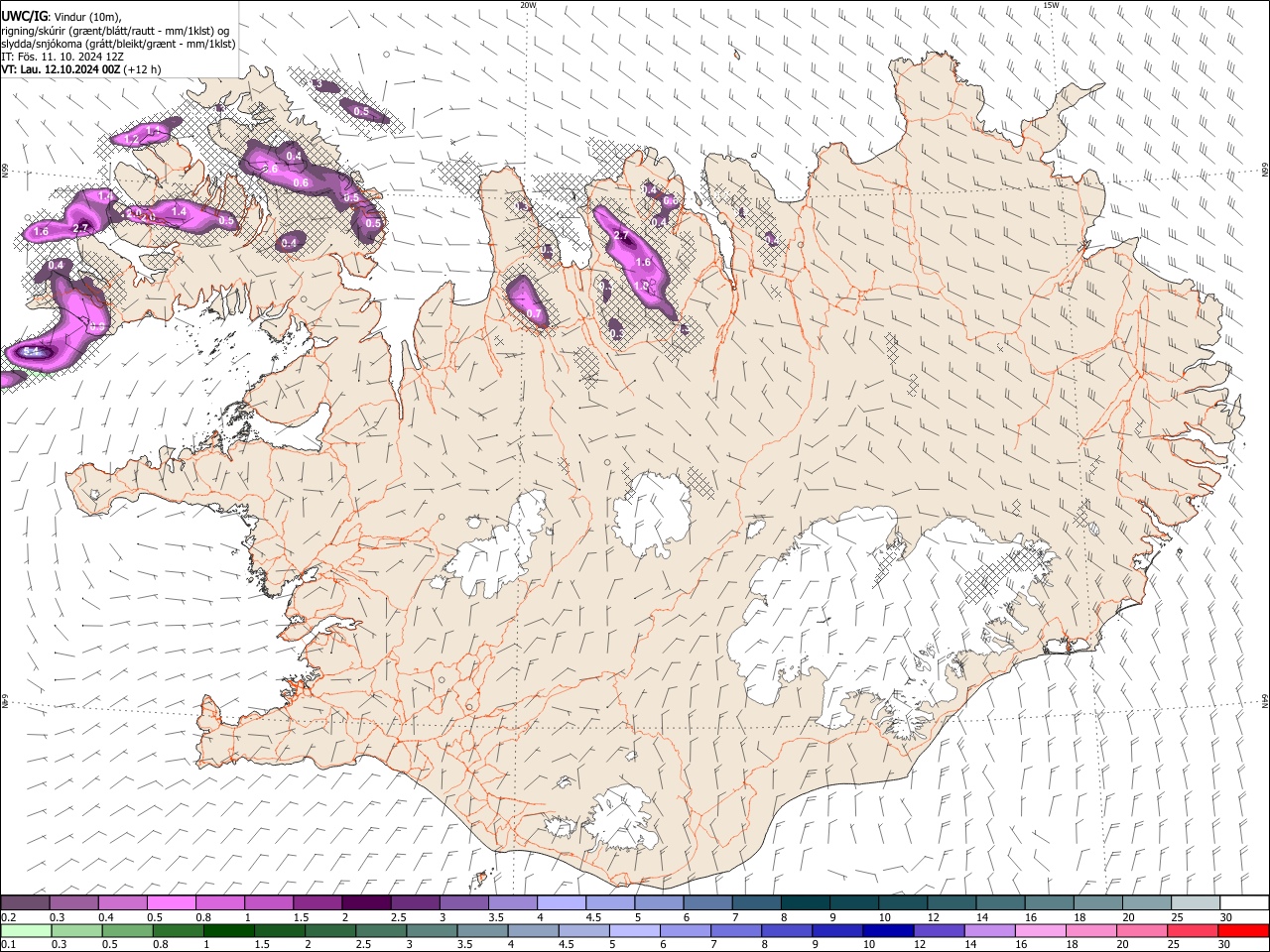Click the '0.1' label under the lower legend row
The width and height of the screenshot is (1270, 952).
[x=8, y=945]
